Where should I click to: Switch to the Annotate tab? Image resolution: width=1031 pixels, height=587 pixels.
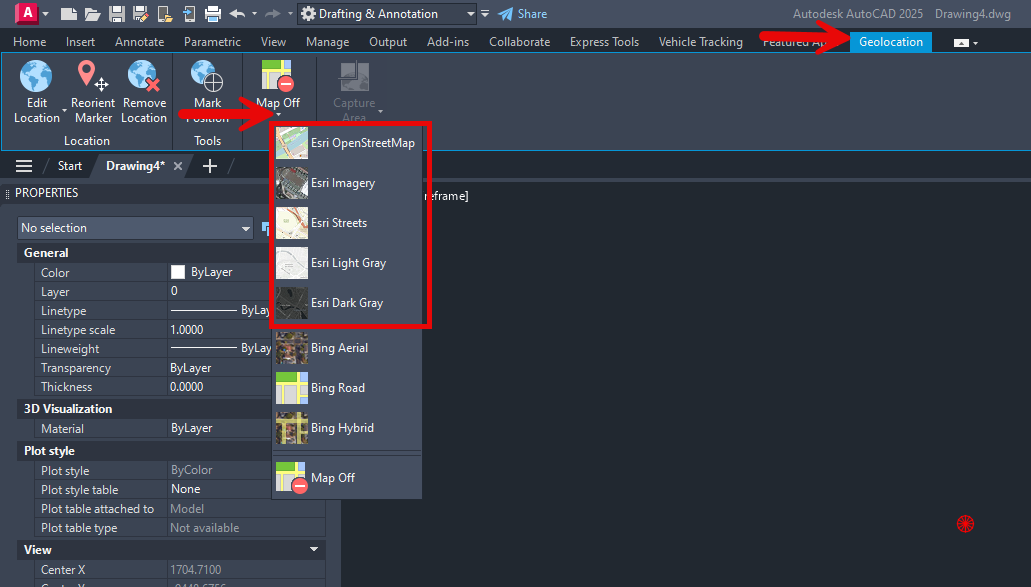[x=139, y=42]
